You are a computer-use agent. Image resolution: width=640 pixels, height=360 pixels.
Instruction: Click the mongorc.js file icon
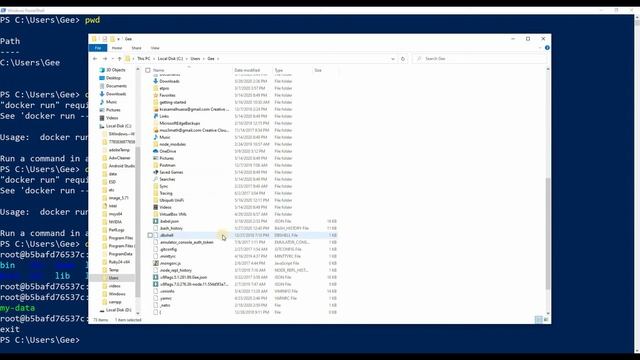[x=156, y=263]
